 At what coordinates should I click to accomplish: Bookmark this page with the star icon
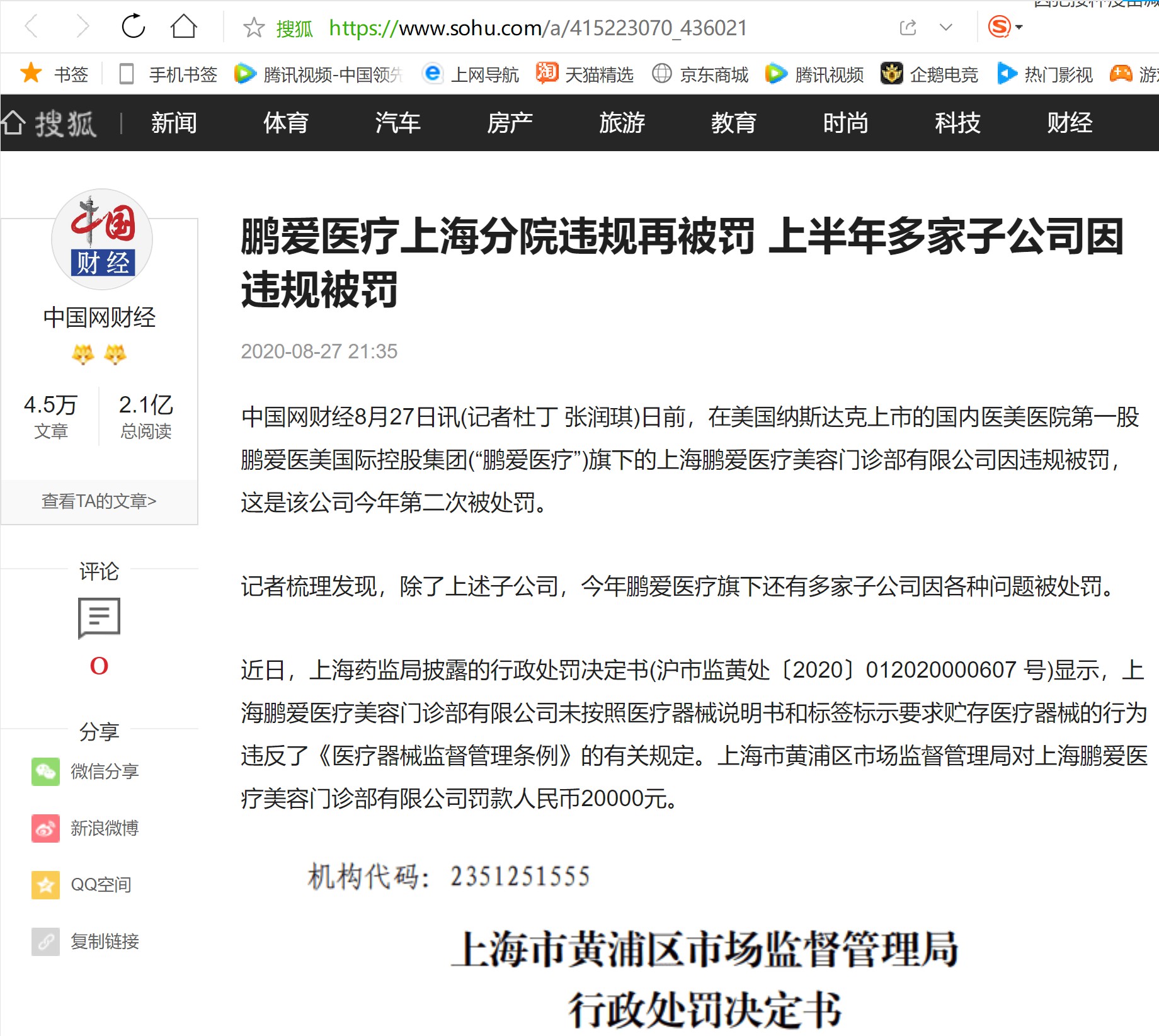tap(254, 28)
